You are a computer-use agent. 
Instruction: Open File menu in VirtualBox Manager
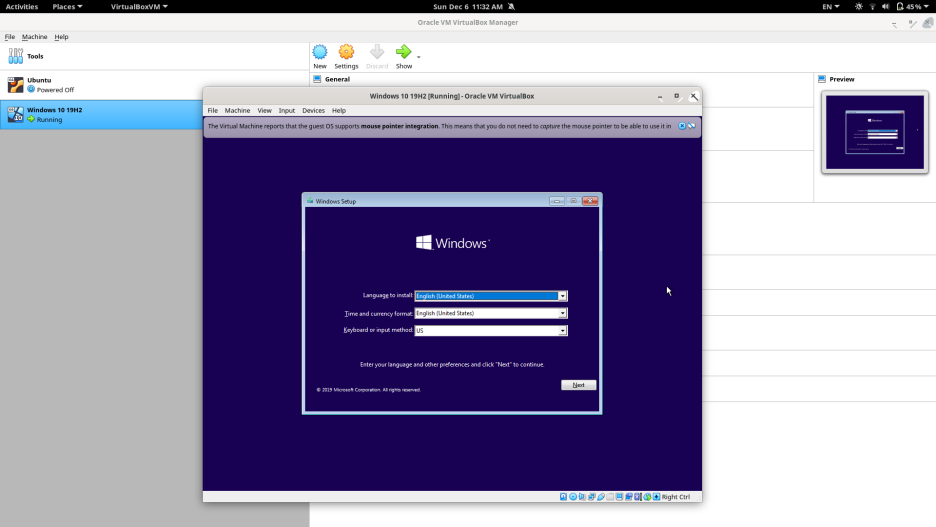[x=10, y=36]
